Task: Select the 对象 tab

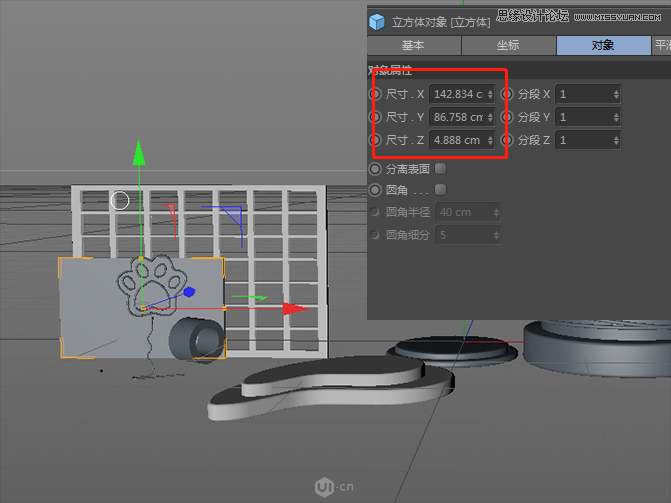Action: pyautogui.click(x=602, y=45)
